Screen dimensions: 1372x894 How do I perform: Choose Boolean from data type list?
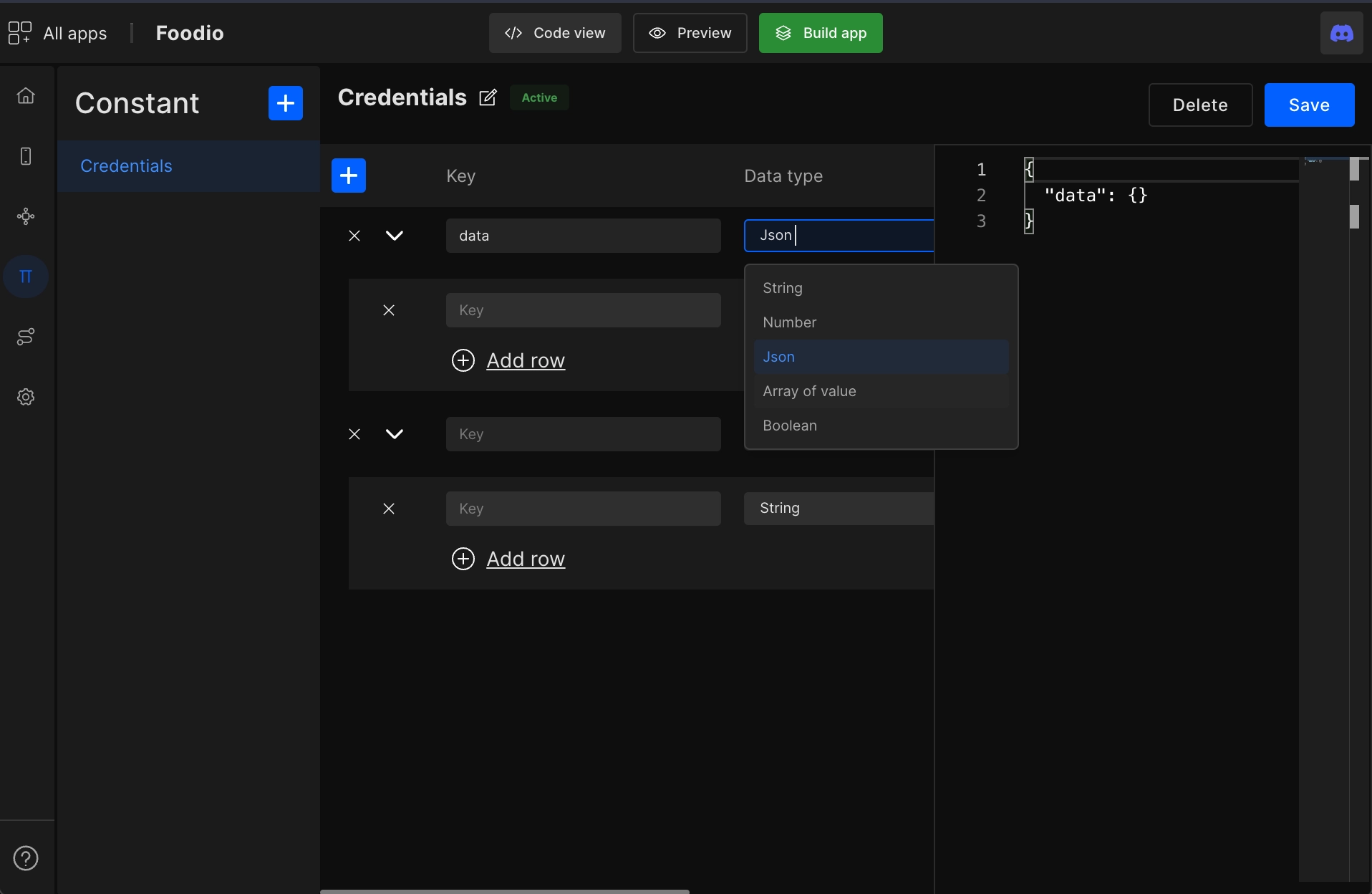click(x=881, y=426)
